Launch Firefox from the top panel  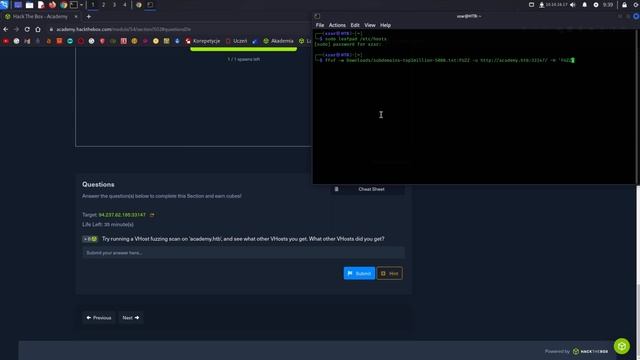pyautogui.click(x=52, y=5)
